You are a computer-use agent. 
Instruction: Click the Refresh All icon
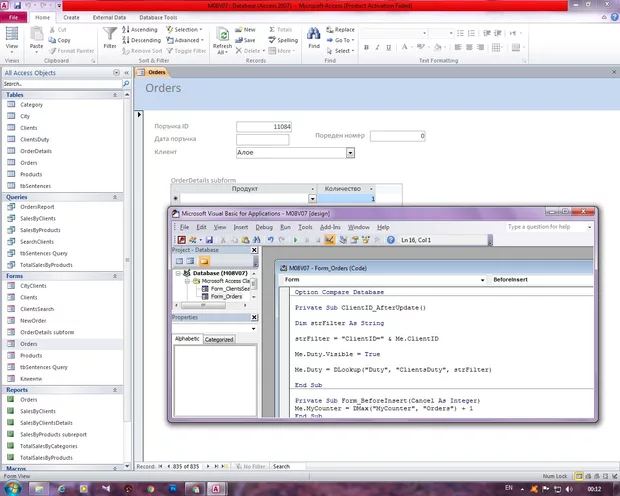222,36
